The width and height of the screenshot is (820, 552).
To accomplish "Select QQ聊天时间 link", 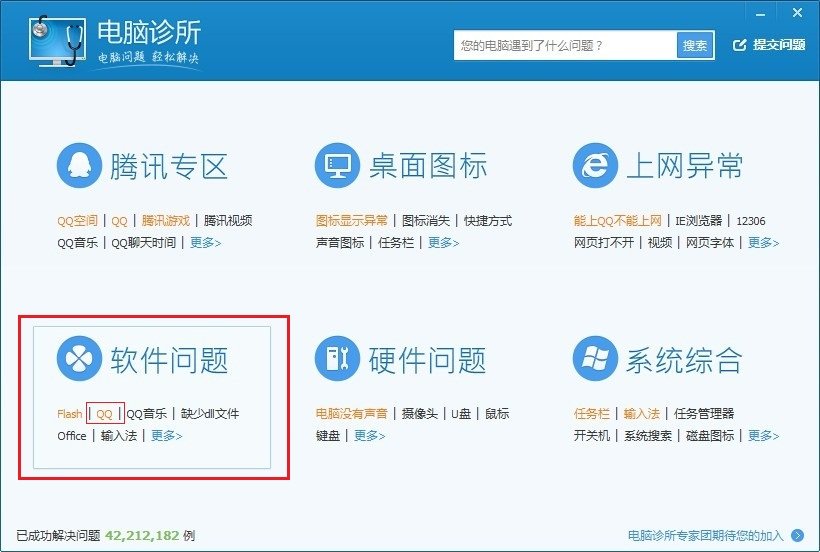I will coord(143,243).
